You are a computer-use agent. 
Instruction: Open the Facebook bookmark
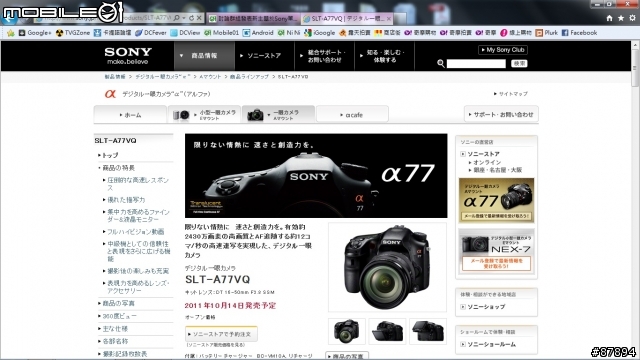[579, 33]
